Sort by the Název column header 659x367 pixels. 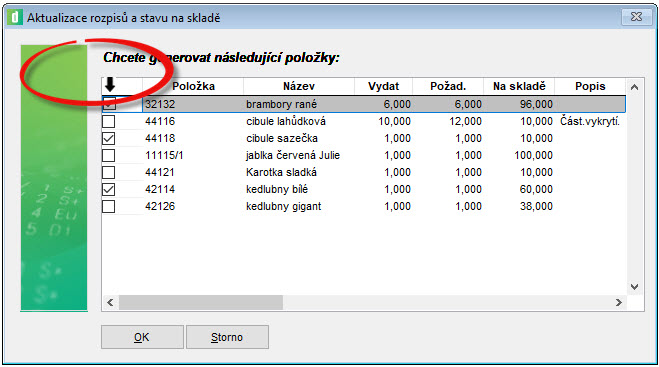[x=299, y=86]
